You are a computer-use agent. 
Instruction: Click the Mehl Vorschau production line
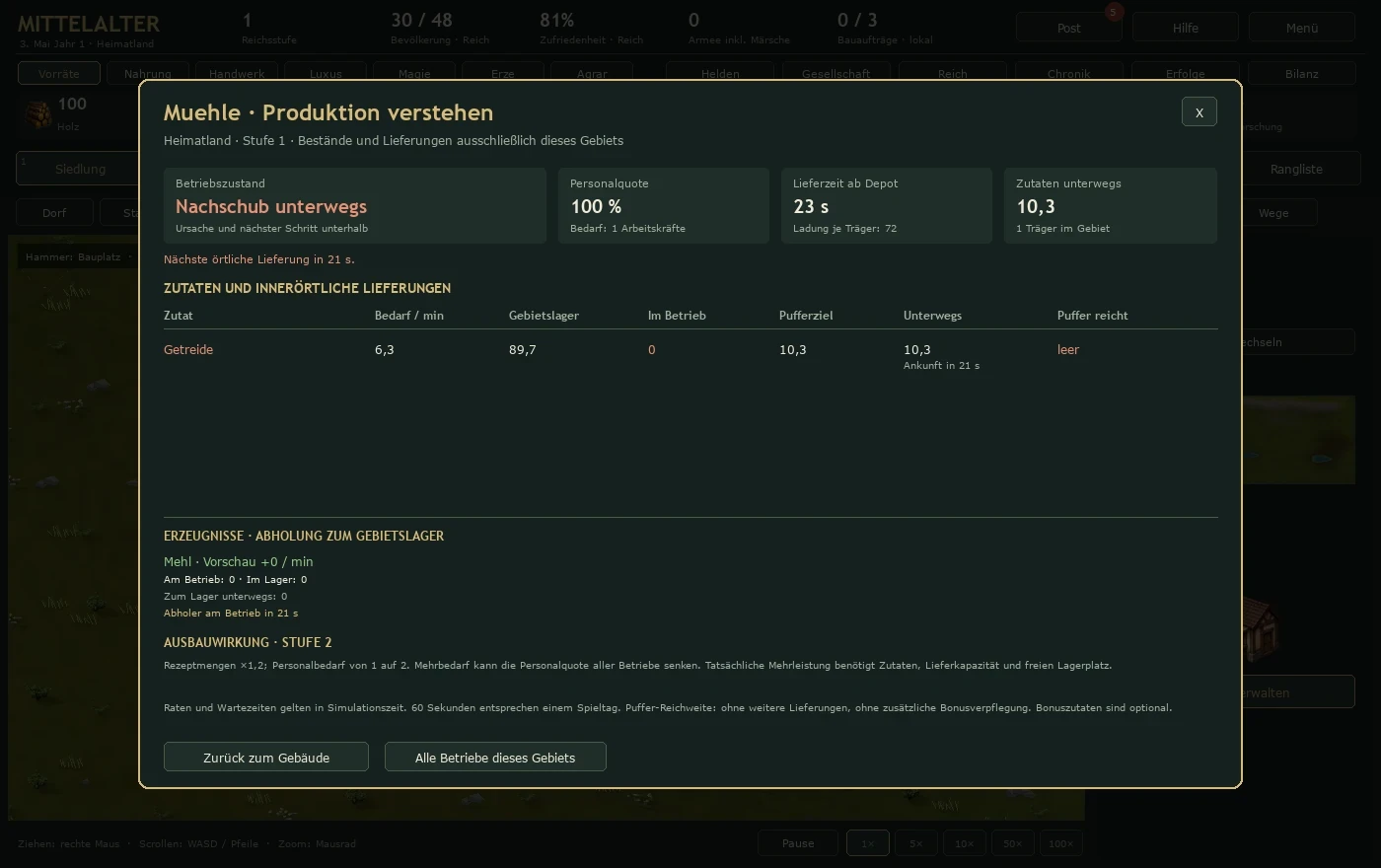coord(239,561)
